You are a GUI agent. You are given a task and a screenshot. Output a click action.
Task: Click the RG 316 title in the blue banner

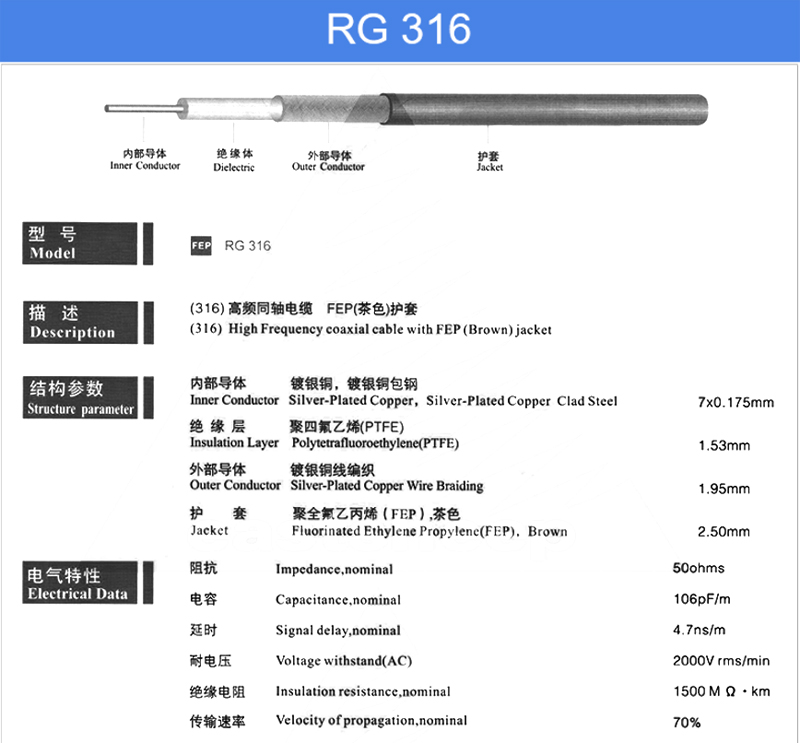(x=399, y=29)
